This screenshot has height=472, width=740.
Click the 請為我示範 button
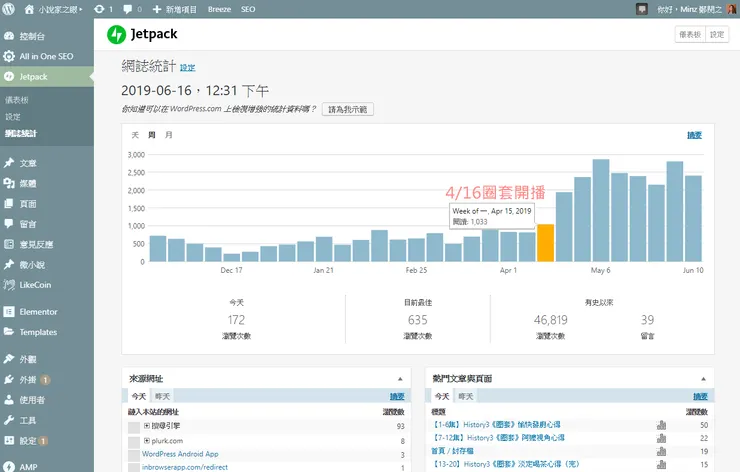pos(348,109)
